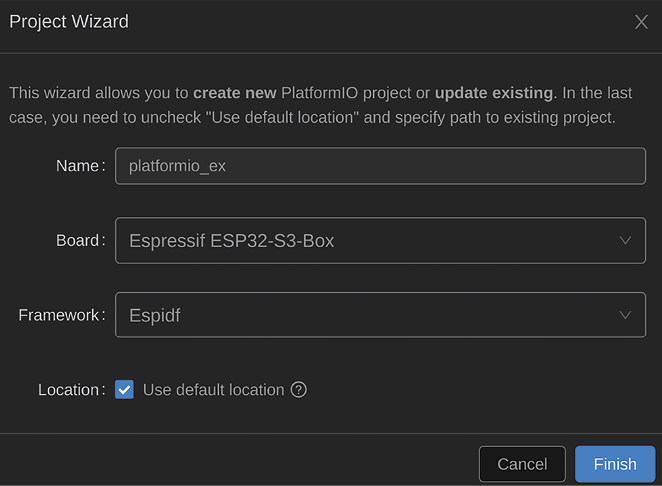
Task: Click the bold "update existing" text
Action: (493, 93)
